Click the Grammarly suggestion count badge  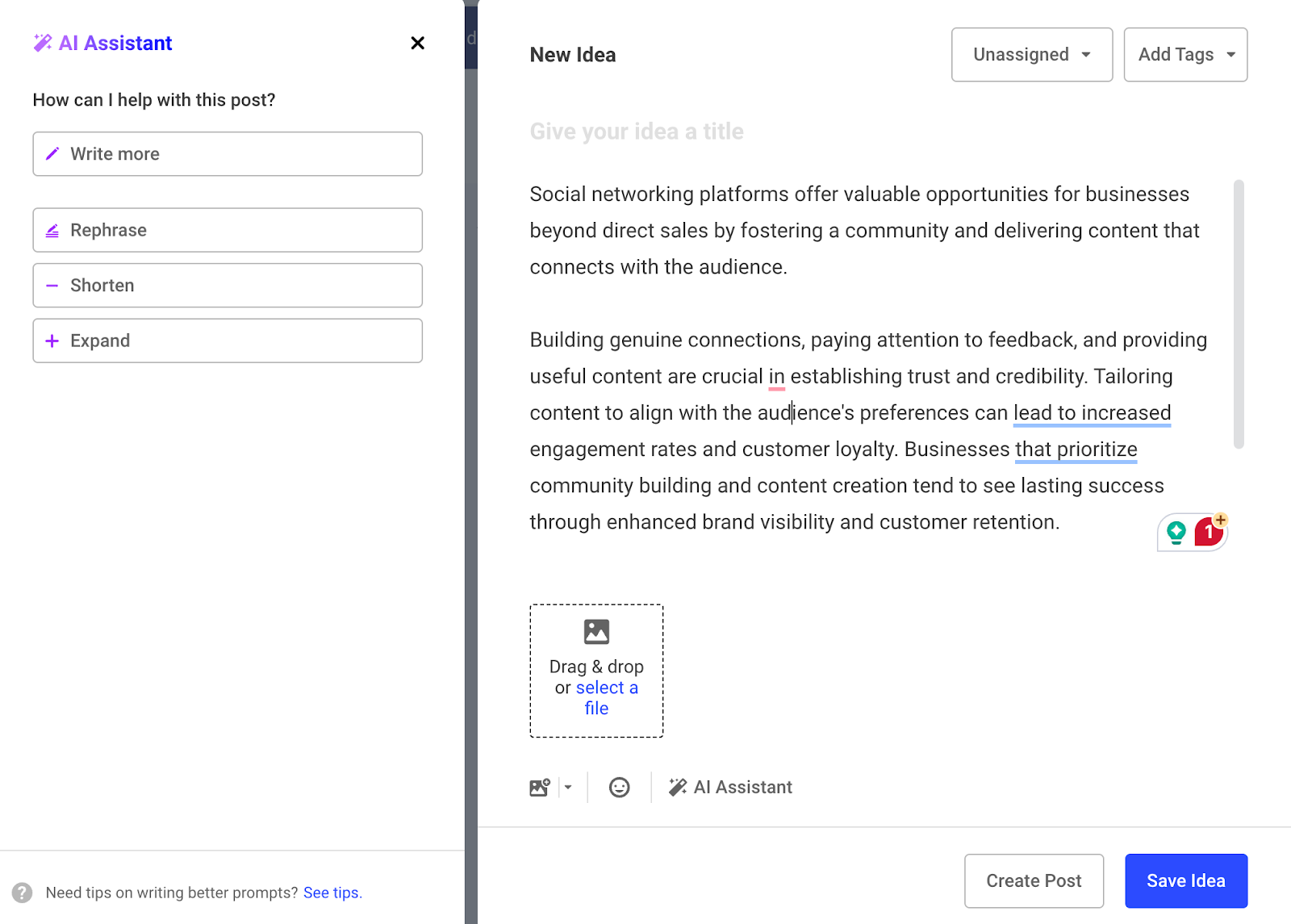tap(1209, 532)
